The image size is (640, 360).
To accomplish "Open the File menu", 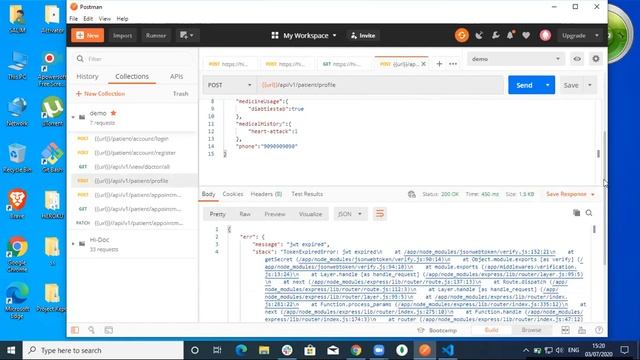I will (73, 19).
